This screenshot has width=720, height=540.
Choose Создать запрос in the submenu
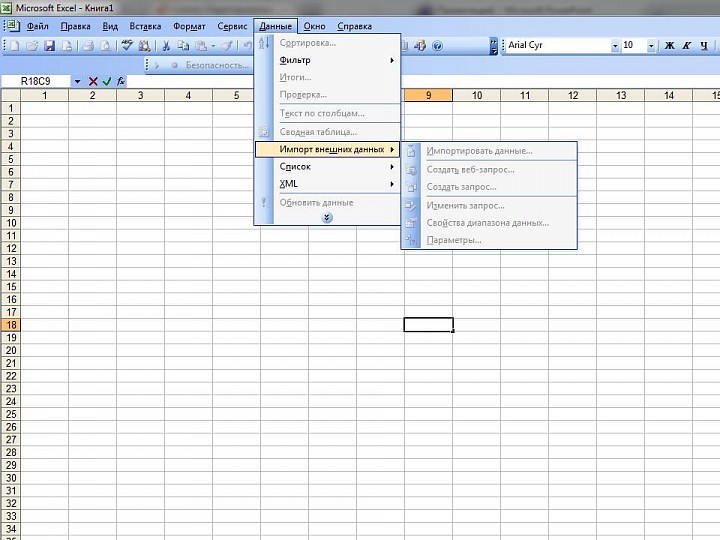tap(489, 187)
